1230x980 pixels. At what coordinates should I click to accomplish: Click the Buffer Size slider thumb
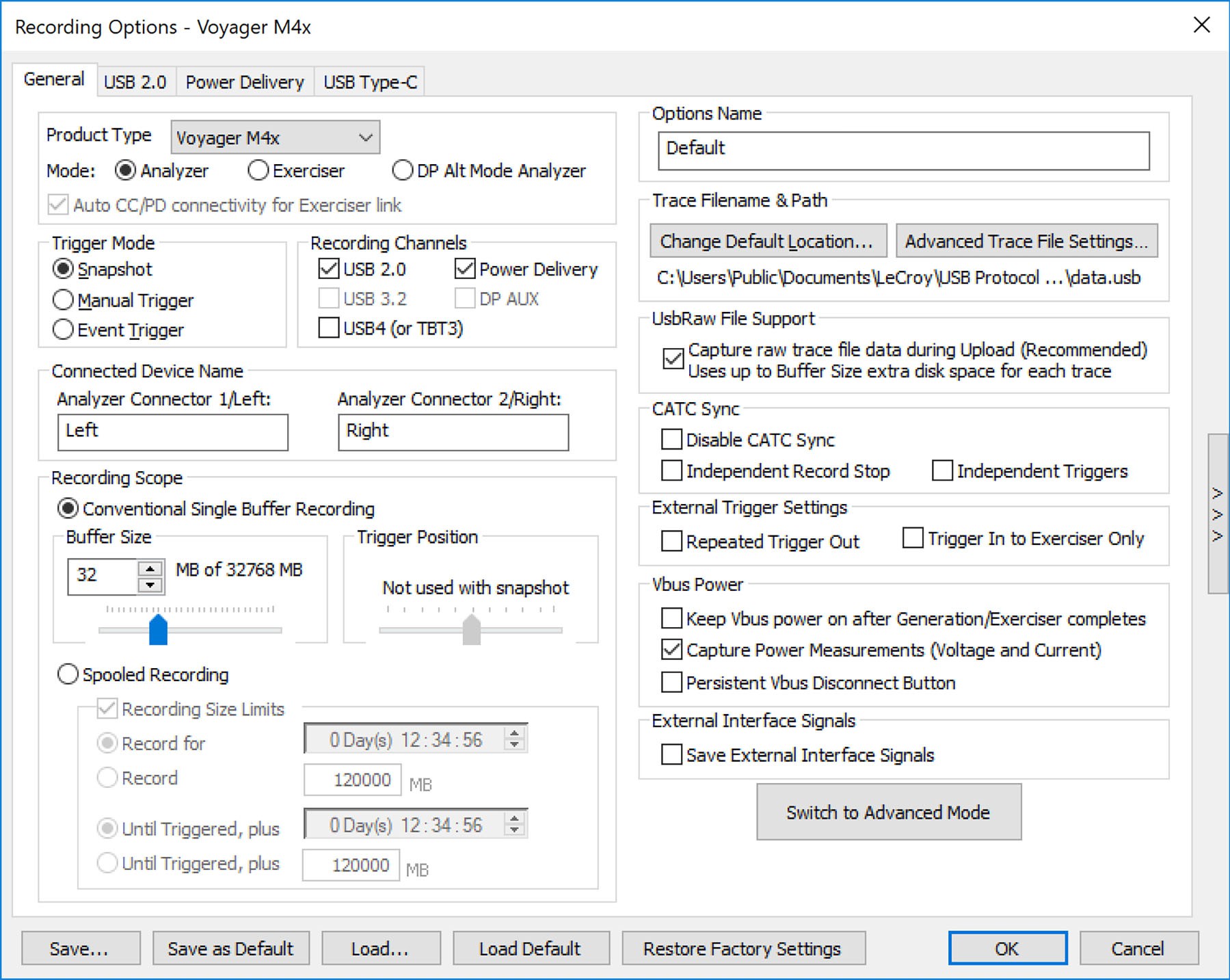[158, 629]
